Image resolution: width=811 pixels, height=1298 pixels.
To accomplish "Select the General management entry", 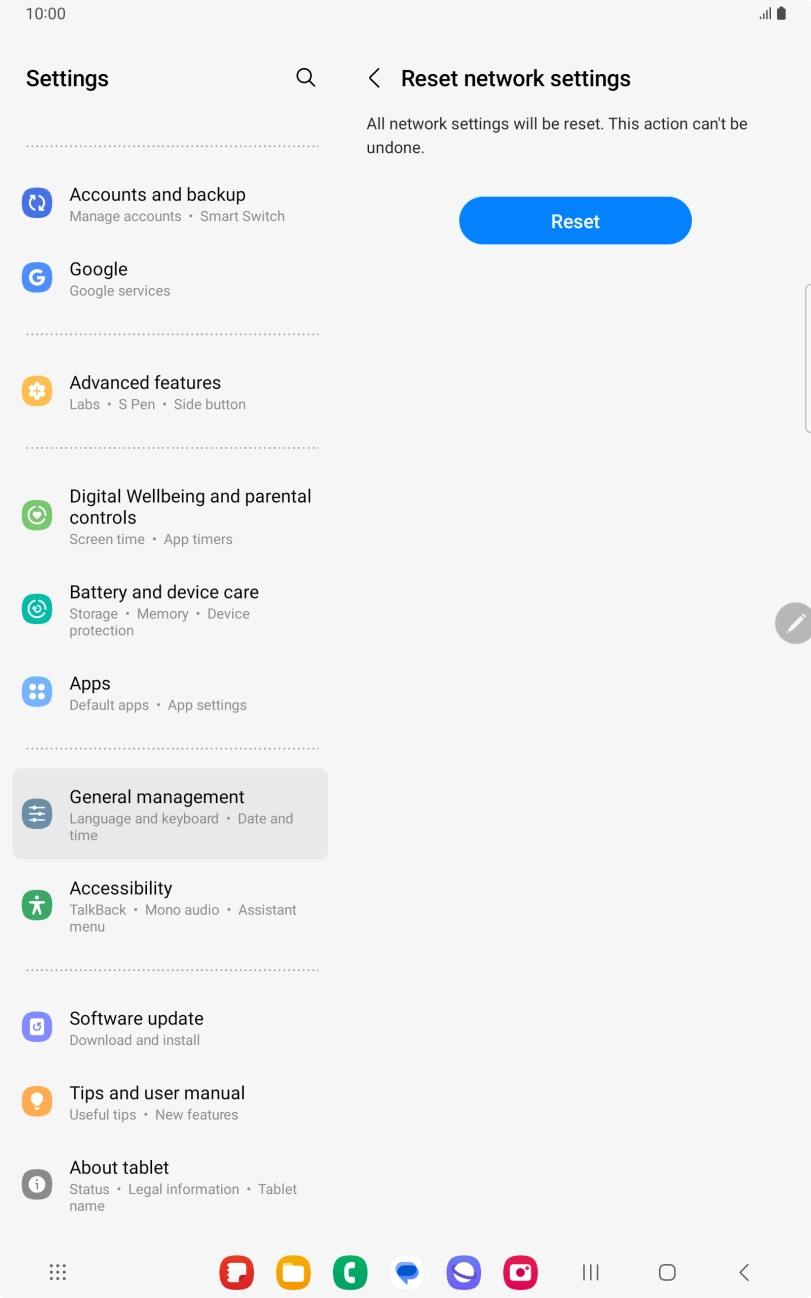I will [x=170, y=814].
